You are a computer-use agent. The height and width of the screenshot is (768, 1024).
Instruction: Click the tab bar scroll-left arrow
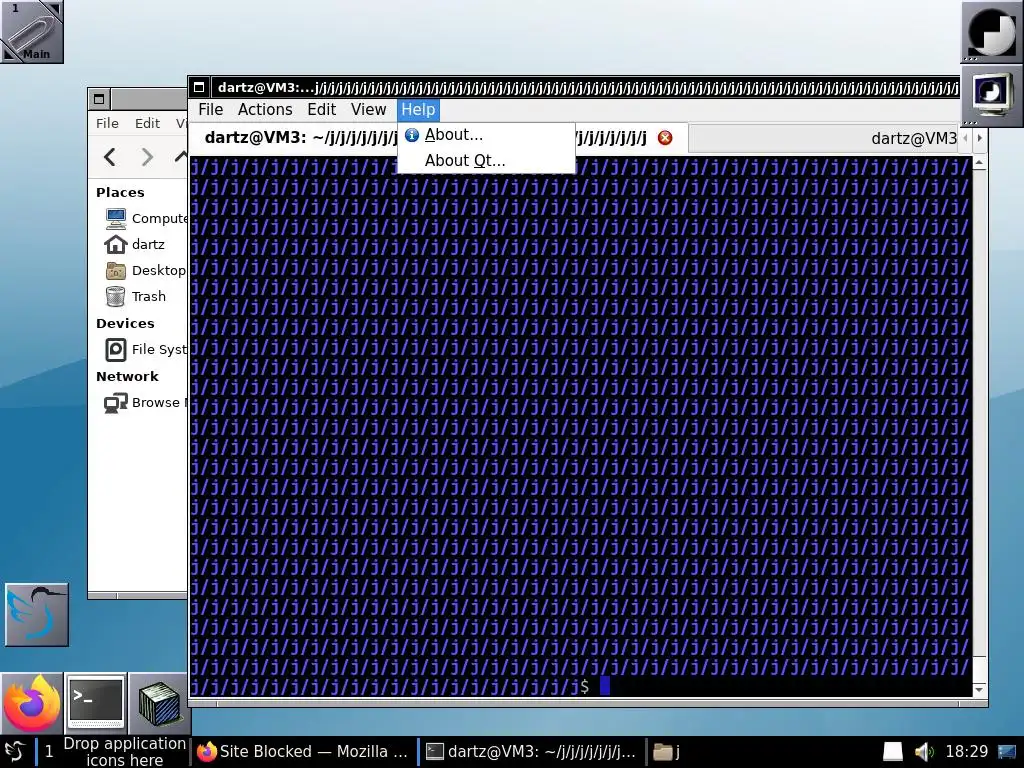[965, 138]
